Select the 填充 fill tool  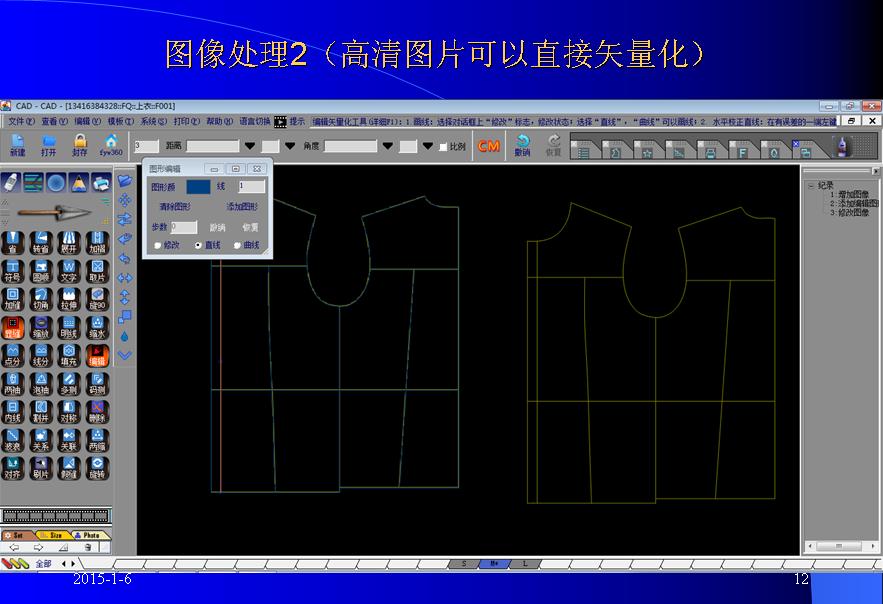(69, 356)
